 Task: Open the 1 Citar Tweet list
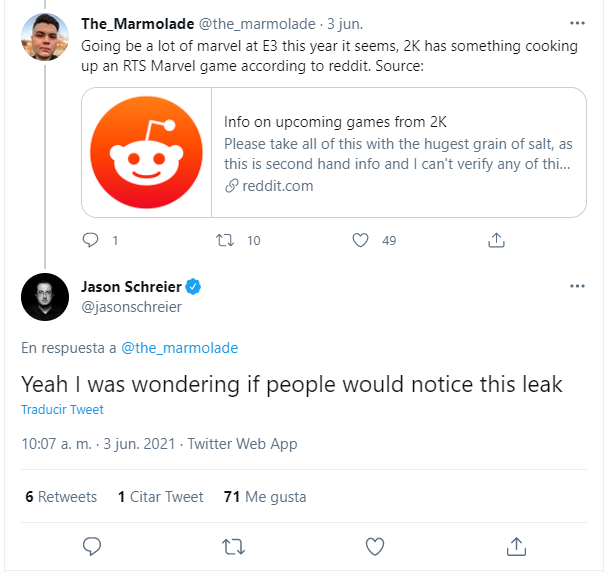160,497
